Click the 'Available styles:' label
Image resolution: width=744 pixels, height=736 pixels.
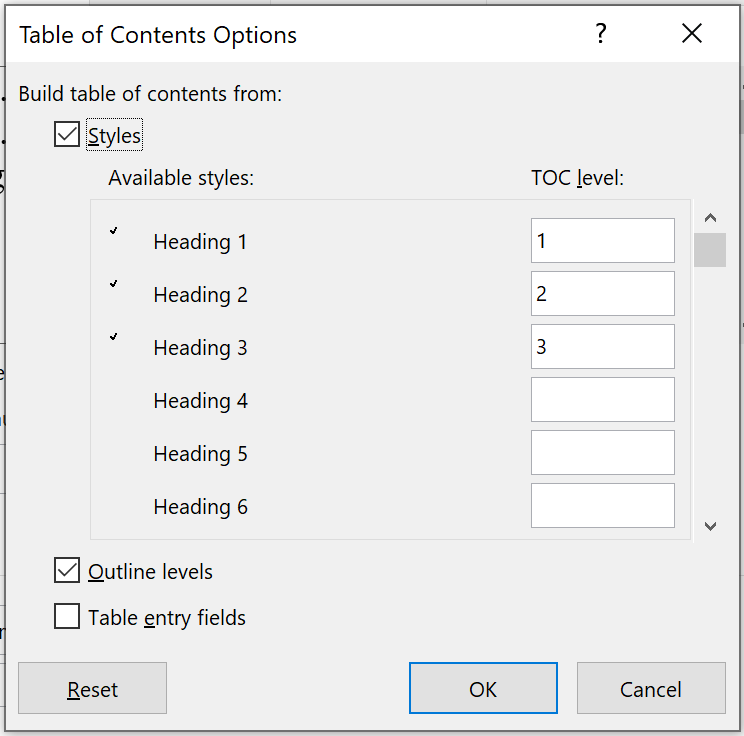click(181, 178)
